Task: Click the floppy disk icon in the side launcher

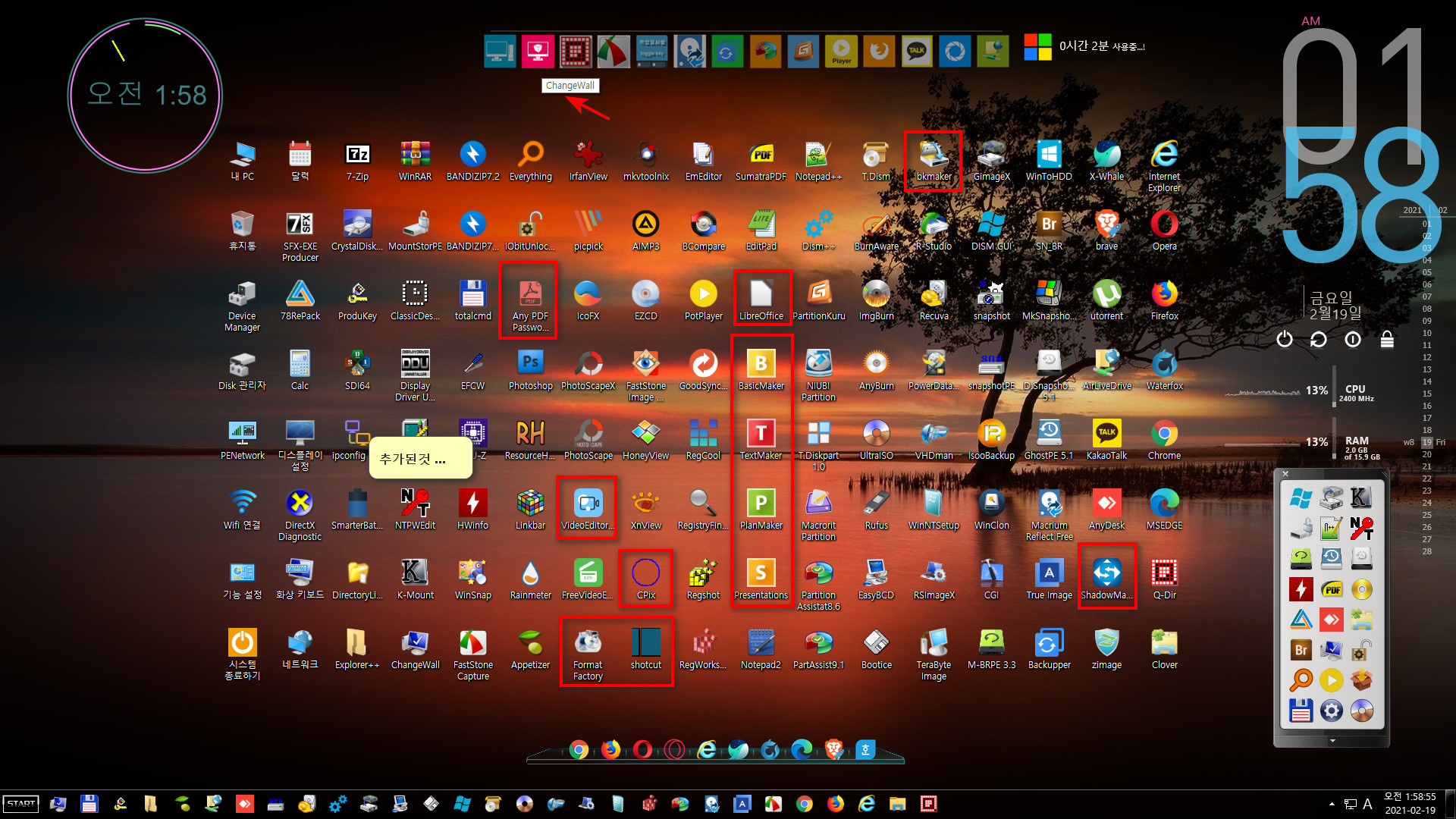Action: [1301, 711]
